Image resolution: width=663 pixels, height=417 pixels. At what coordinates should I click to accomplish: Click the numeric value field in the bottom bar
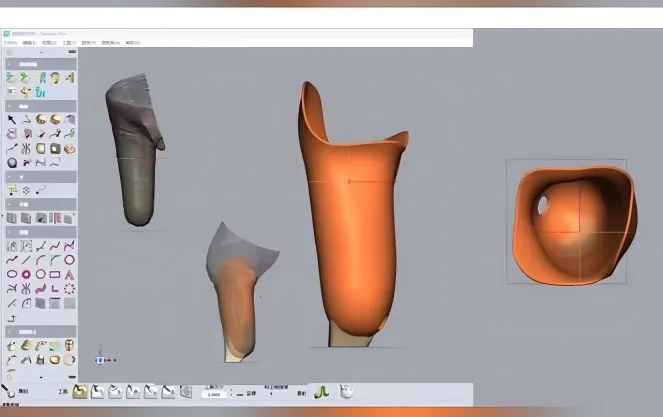tap(213, 395)
